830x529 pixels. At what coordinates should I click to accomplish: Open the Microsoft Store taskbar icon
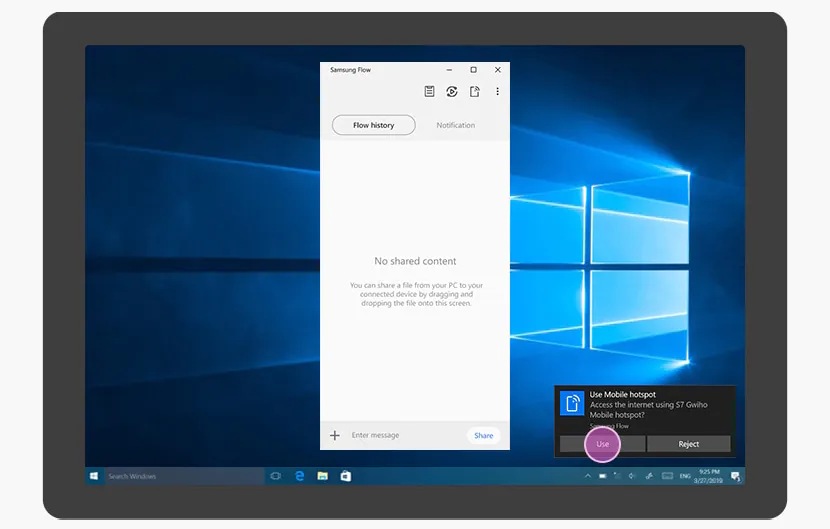pyautogui.click(x=345, y=476)
